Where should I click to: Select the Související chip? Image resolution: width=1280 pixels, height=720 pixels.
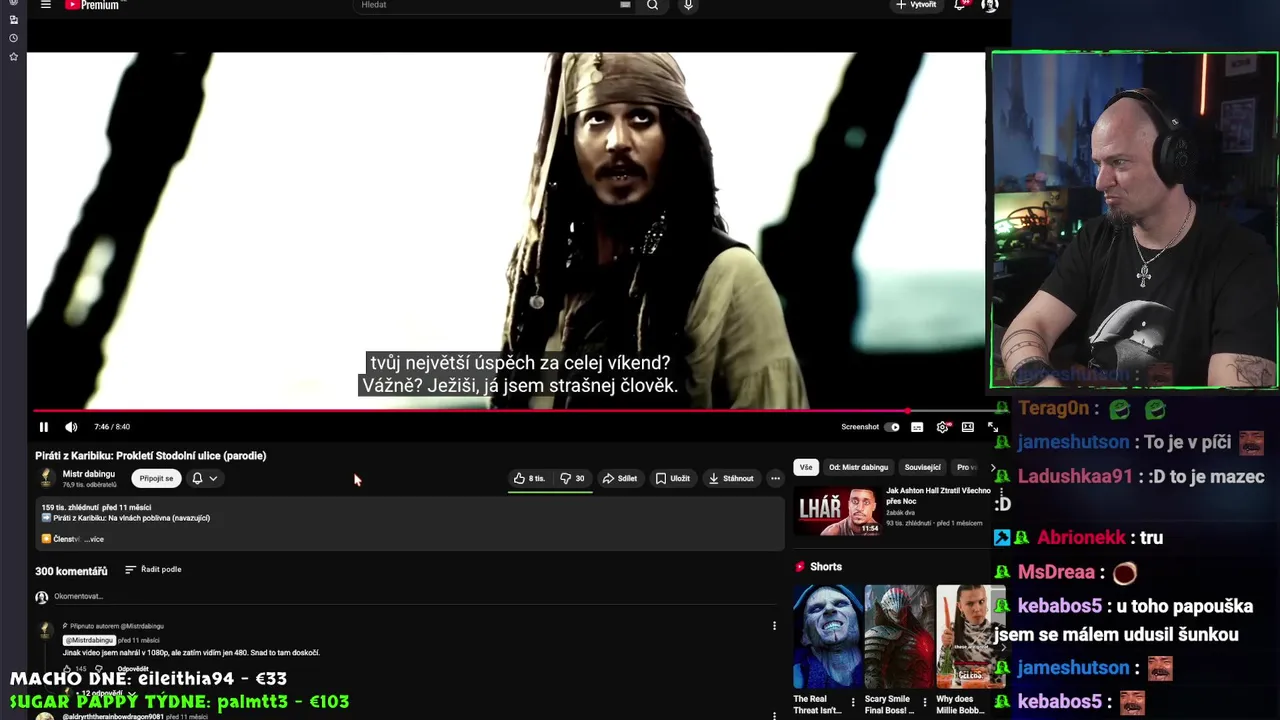click(x=922, y=467)
